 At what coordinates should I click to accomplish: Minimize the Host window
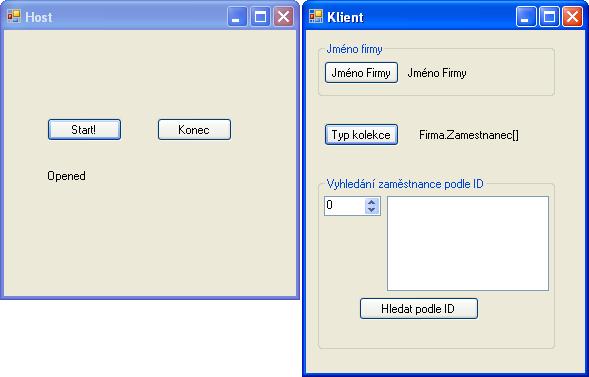tap(237, 17)
